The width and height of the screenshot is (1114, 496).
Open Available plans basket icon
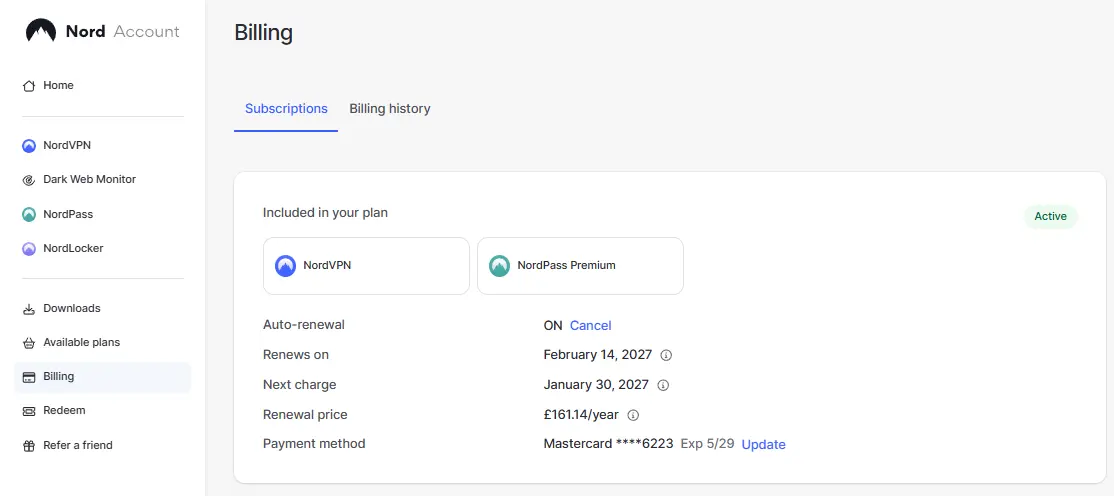coord(29,343)
